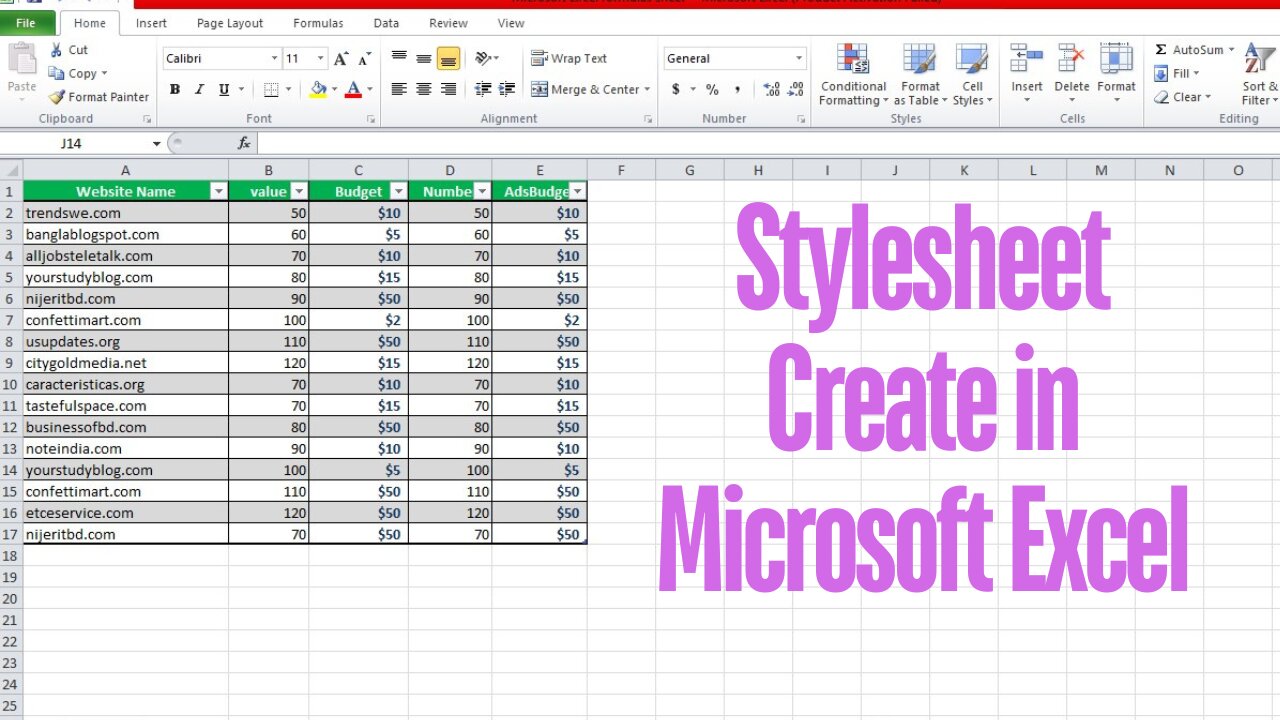
Task: Click the Borders icon
Action: point(271,90)
